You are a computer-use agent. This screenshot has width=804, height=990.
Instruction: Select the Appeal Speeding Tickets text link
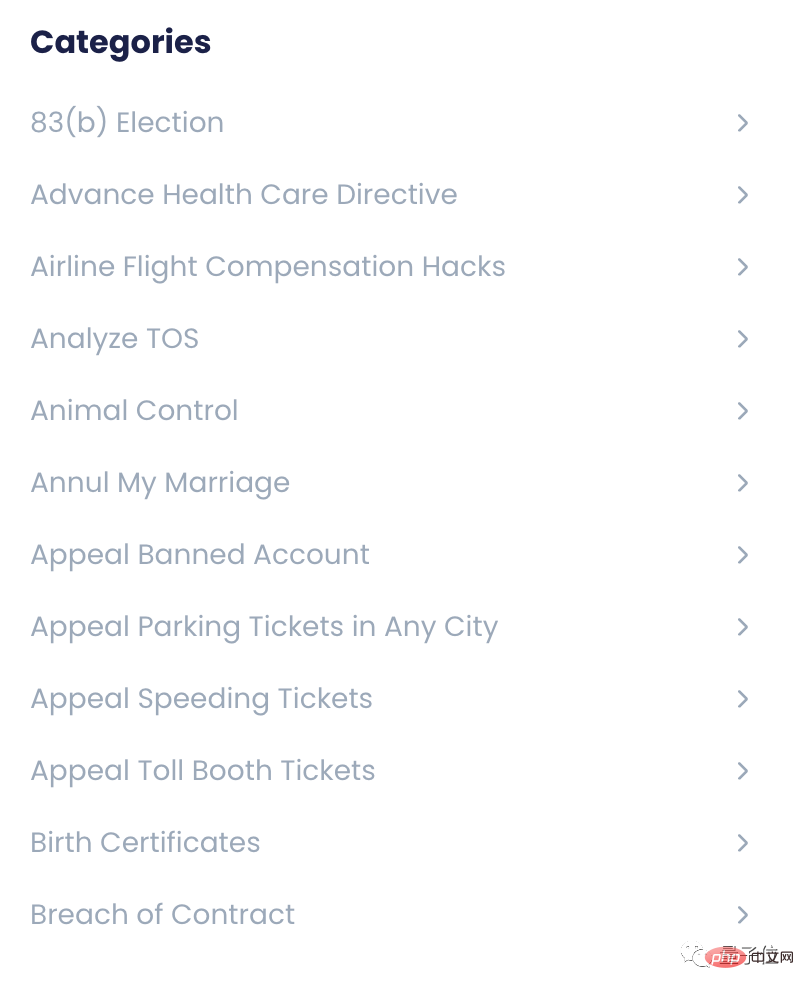201,699
